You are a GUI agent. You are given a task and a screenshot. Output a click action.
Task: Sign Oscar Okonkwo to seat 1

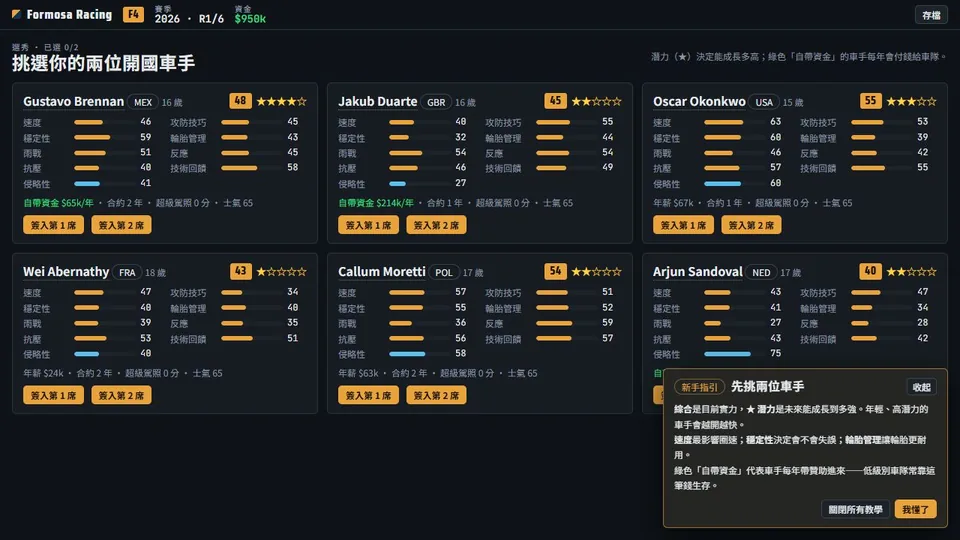point(683,225)
